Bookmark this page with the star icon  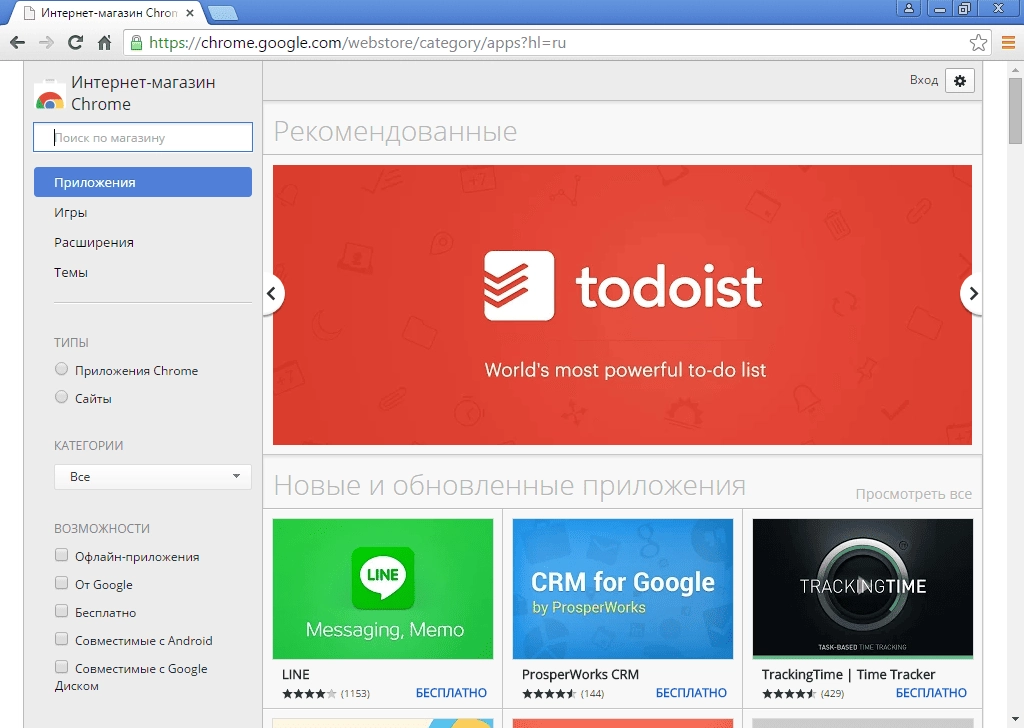point(978,43)
